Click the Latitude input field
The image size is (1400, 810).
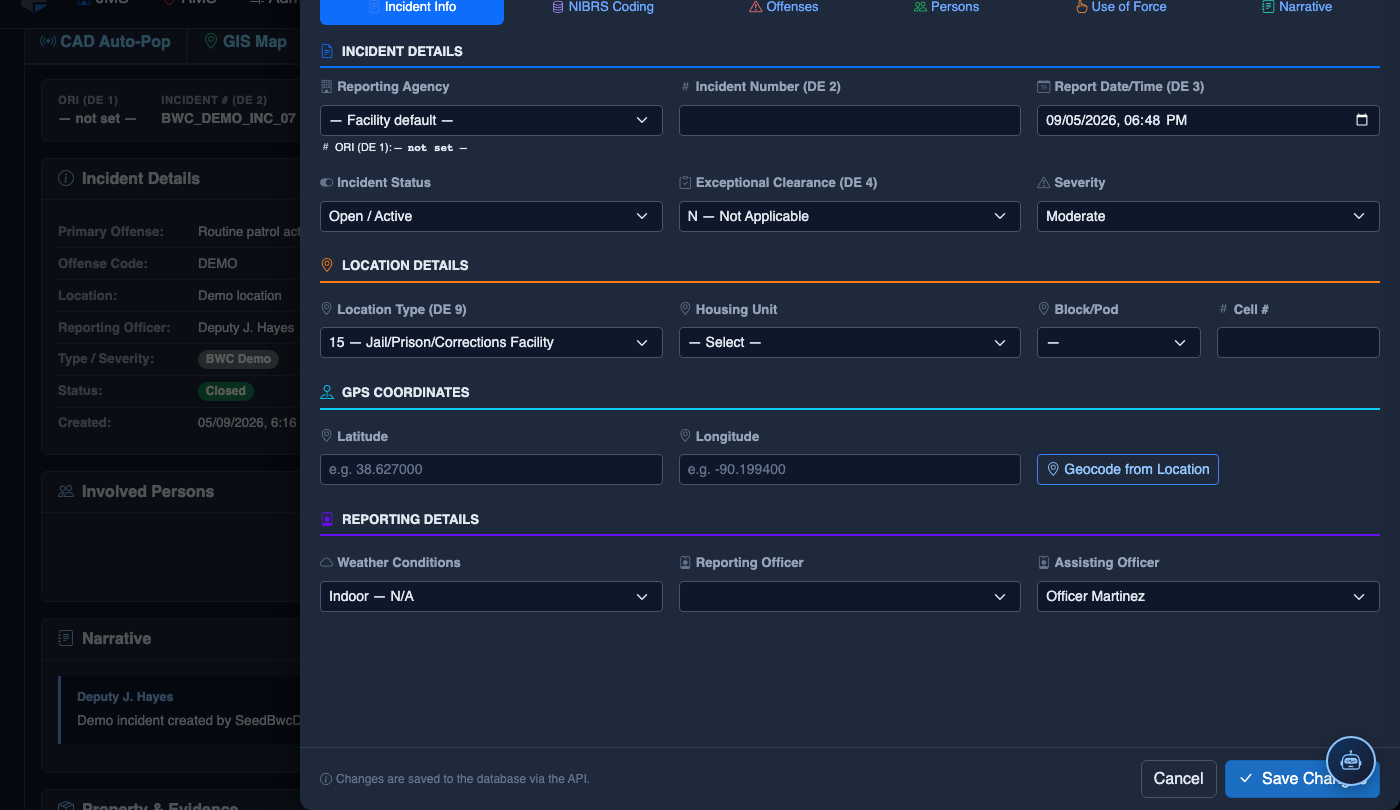491,469
